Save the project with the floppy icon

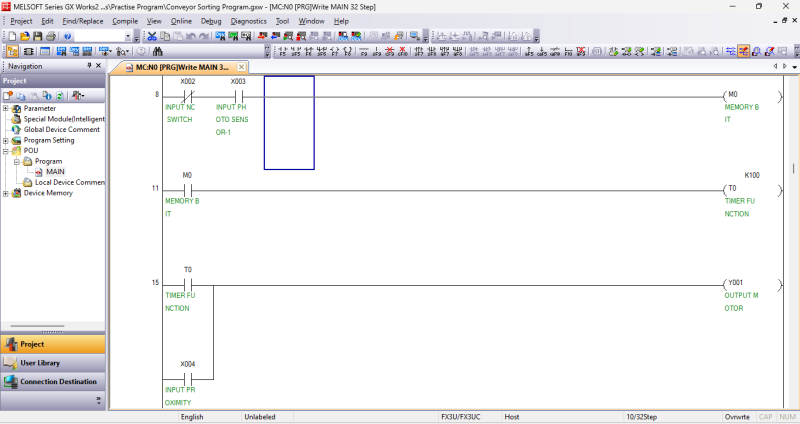pyautogui.click(x=37, y=36)
